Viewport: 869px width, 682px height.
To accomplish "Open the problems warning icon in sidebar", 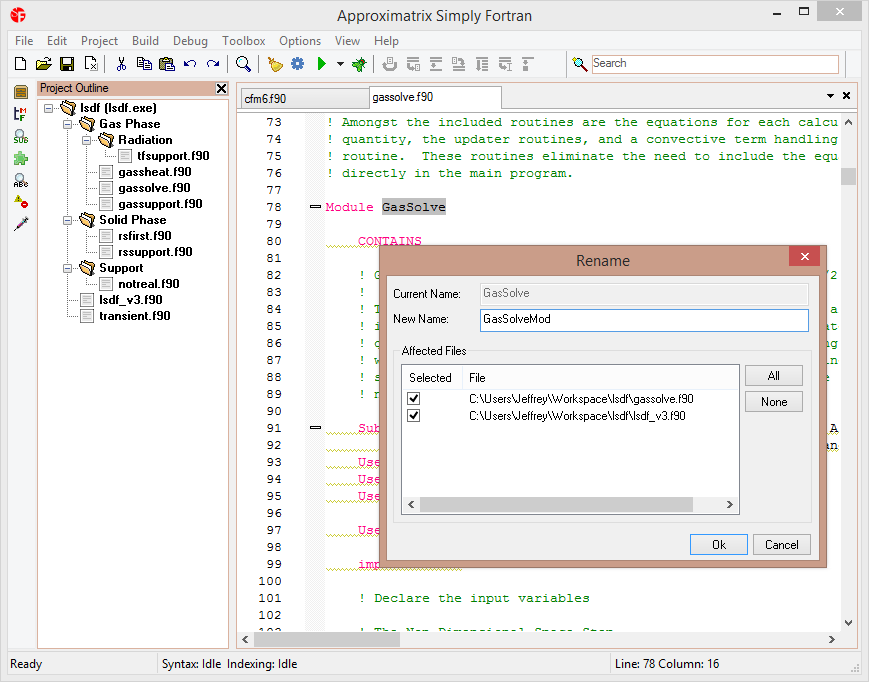I will [20, 202].
